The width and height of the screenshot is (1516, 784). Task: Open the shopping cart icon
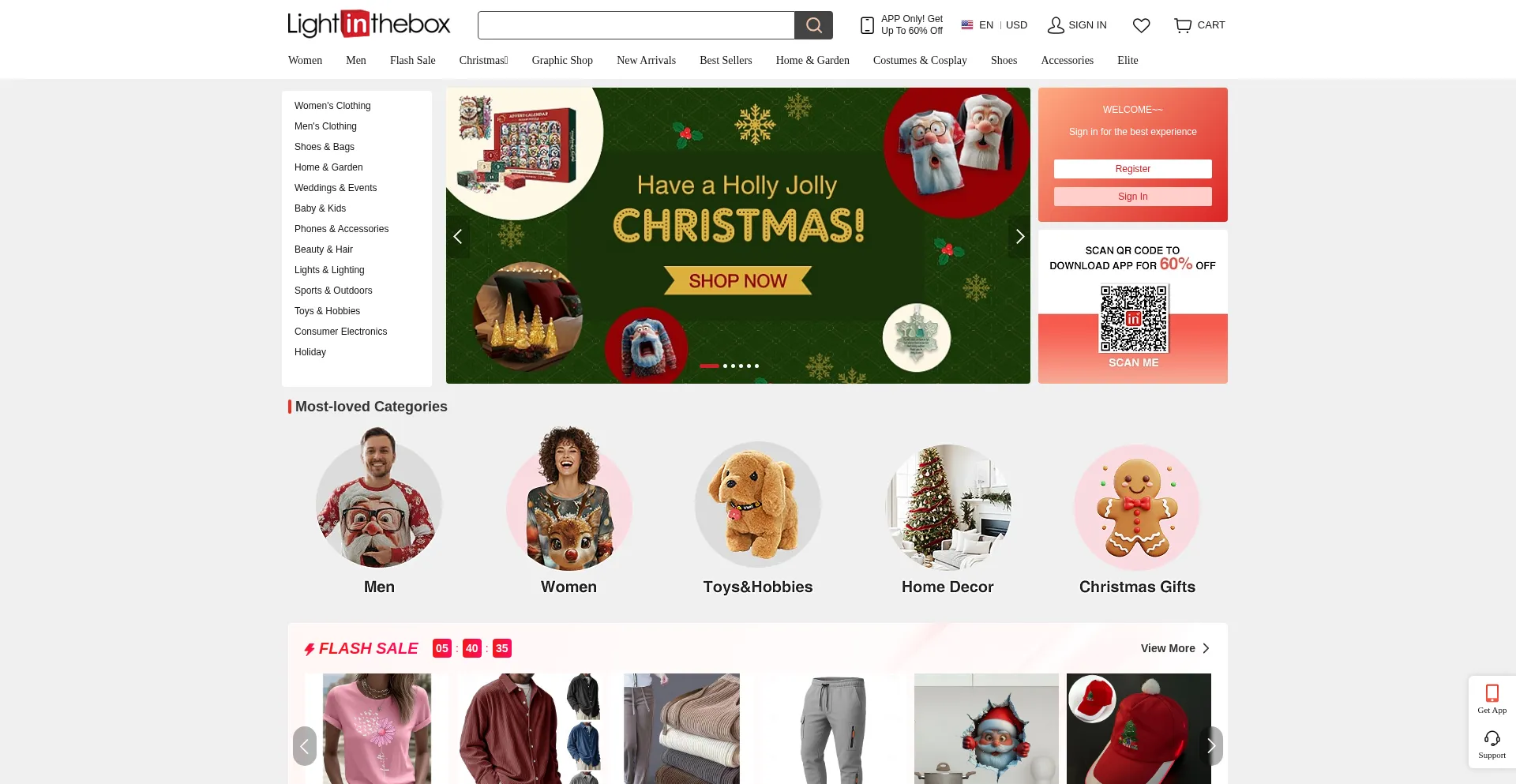click(1182, 25)
